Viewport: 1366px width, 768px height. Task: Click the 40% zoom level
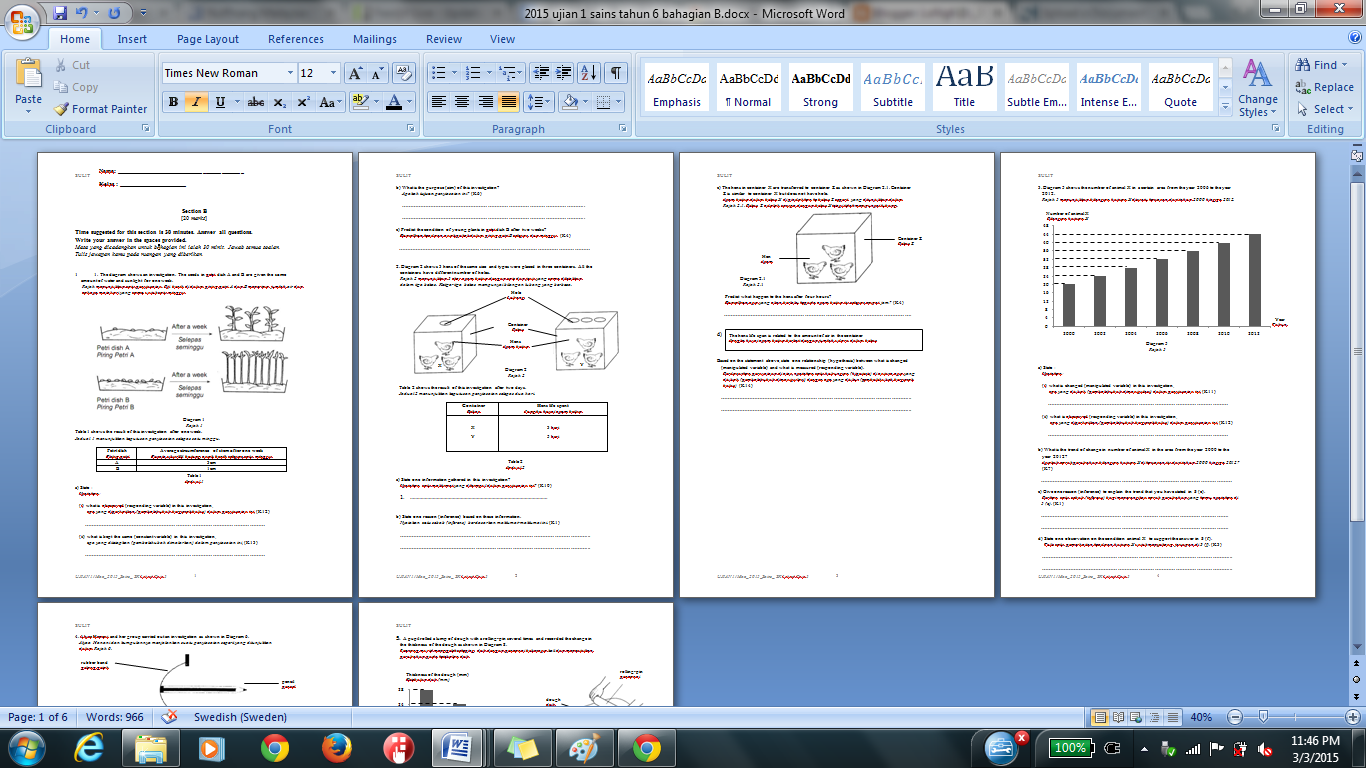(1200, 717)
